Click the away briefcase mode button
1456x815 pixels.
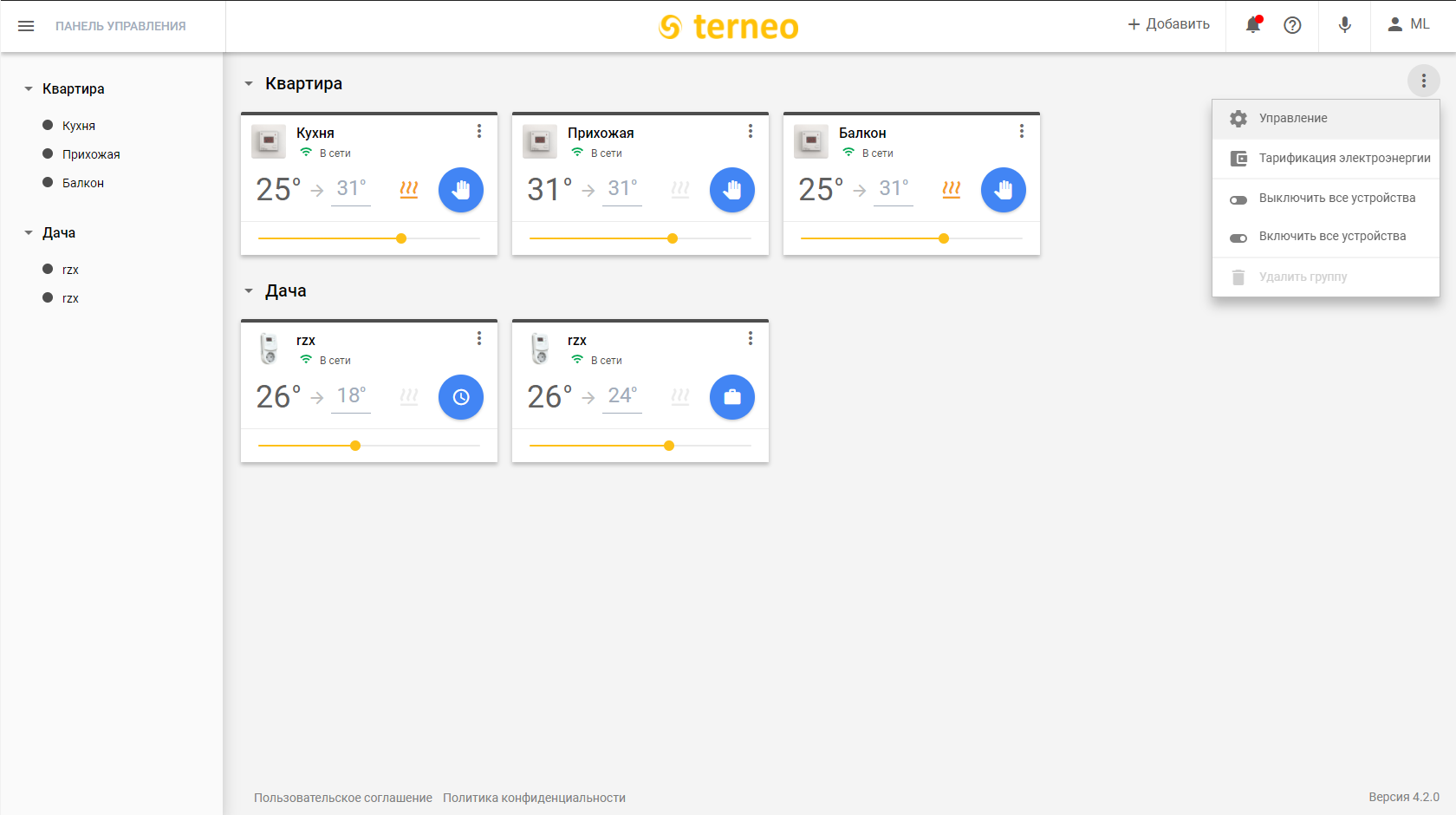pyautogui.click(x=732, y=397)
